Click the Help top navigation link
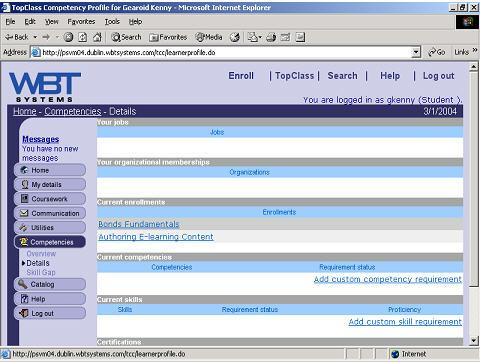 pos(390,76)
